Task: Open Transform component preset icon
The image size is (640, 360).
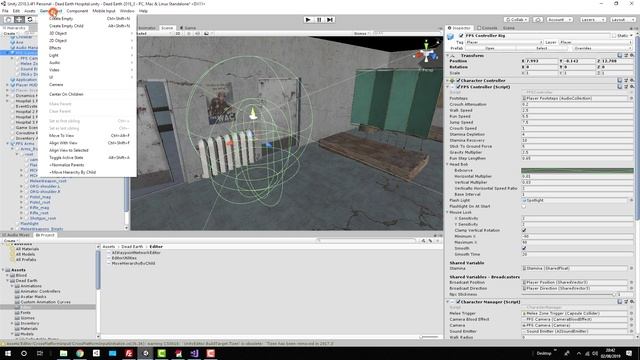Action: point(626,55)
